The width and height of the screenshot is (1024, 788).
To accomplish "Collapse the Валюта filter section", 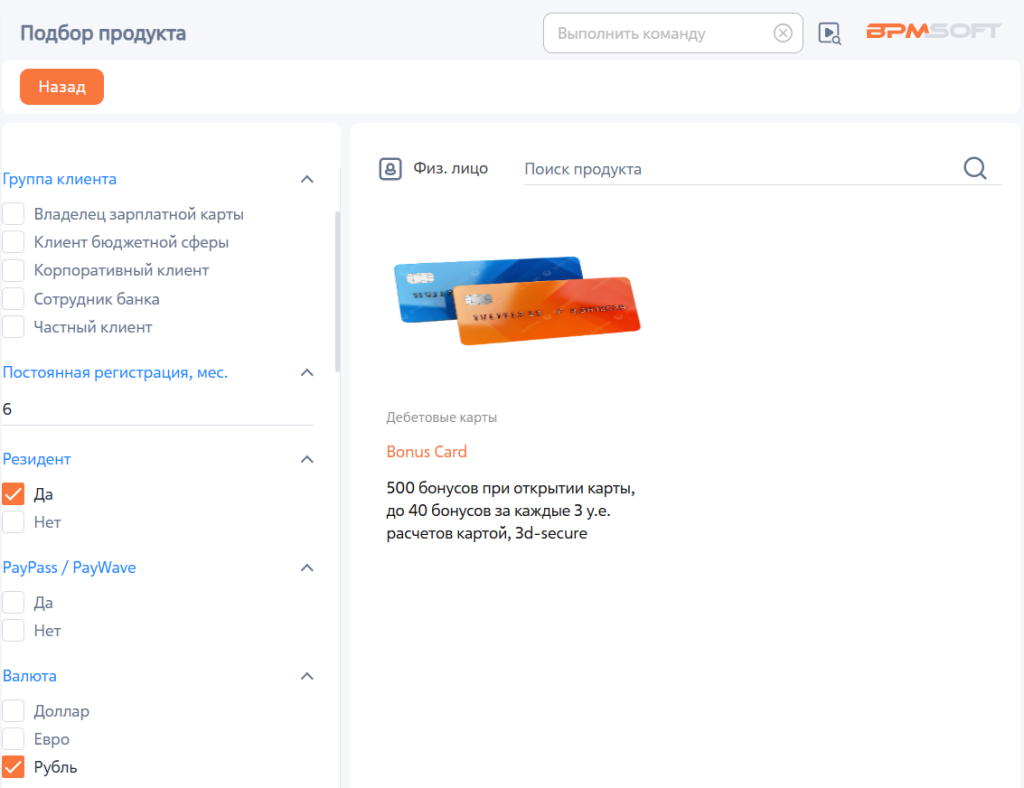I will (307, 676).
